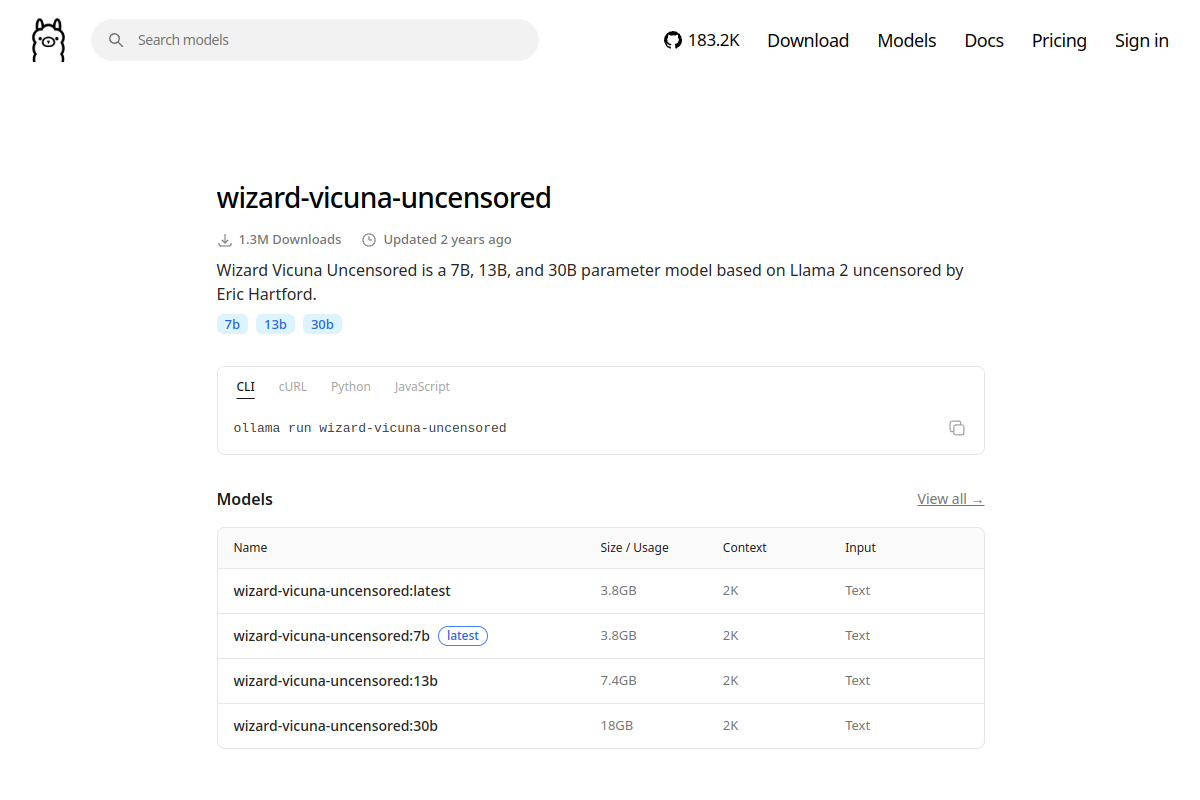Go to the Download page
1200x800 pixels.
click(808, 40)
